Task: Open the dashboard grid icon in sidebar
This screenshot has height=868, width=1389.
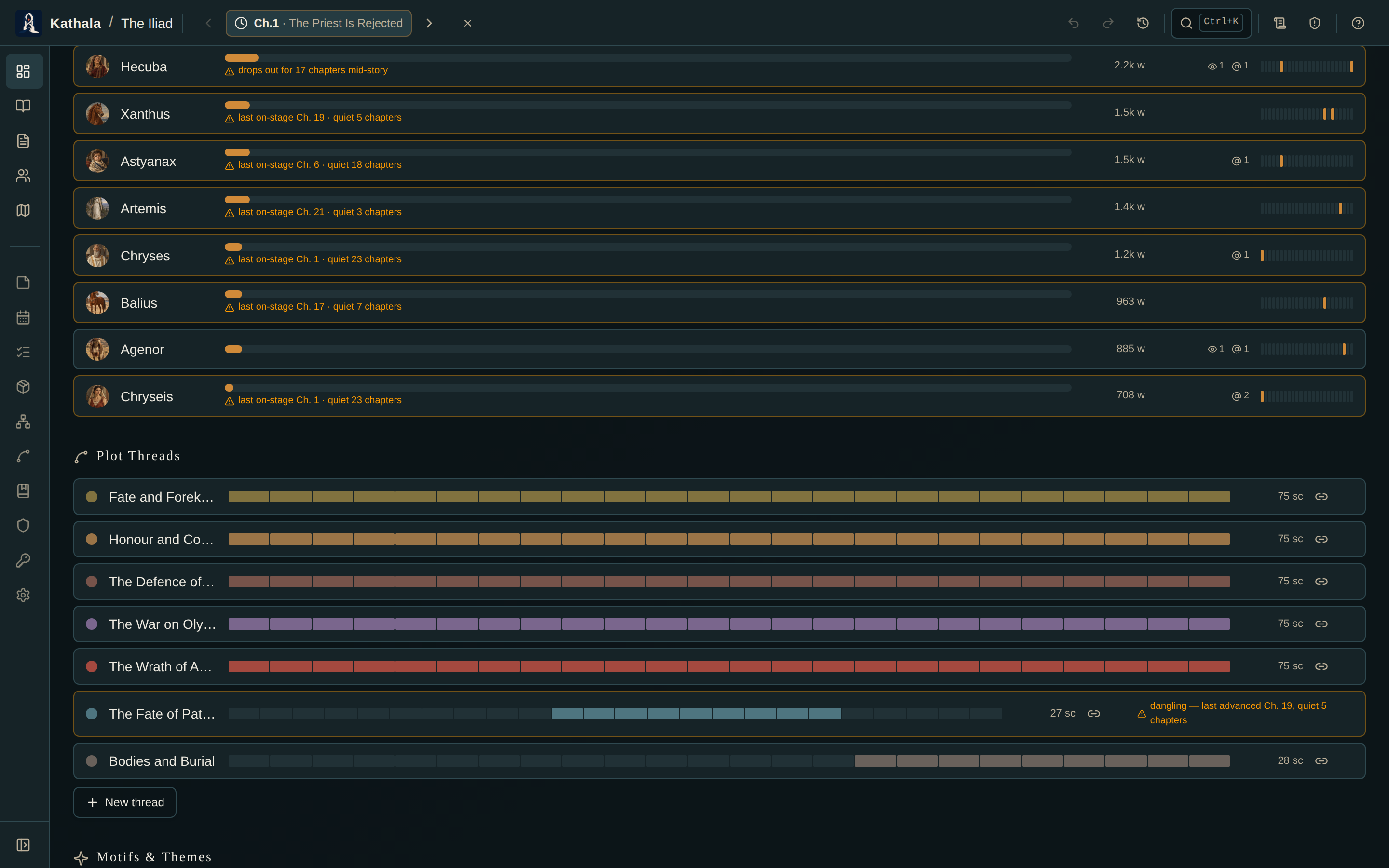Action: (x=23, y=71)
